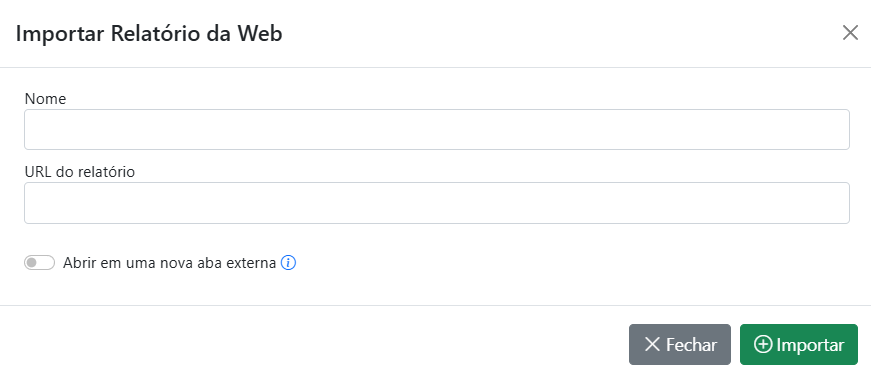Select the word Fechar in gray button
871x380 pixels.
tap(692, 344)
